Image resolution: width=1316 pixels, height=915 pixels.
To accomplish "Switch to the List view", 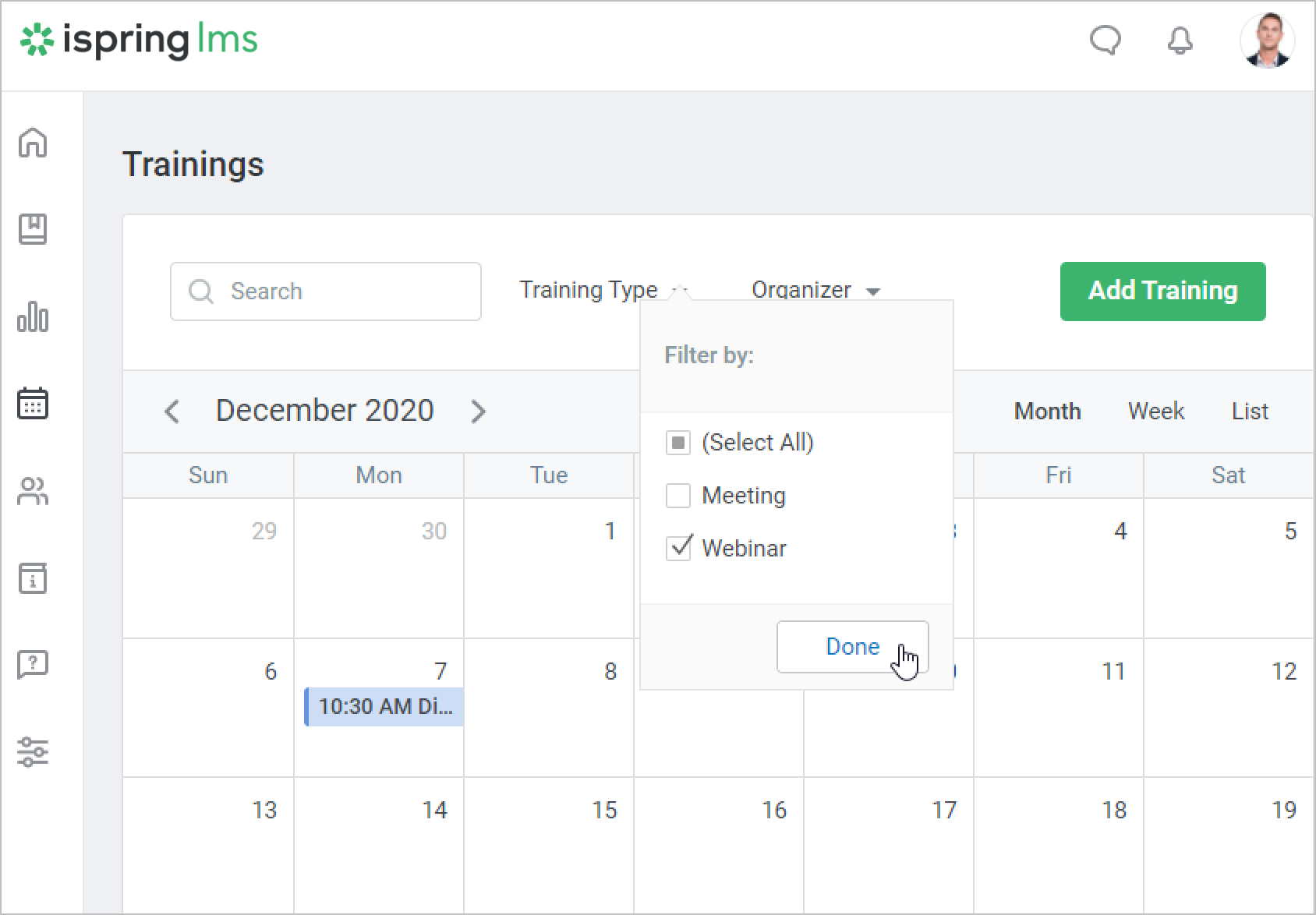I will pos(1250,412).
